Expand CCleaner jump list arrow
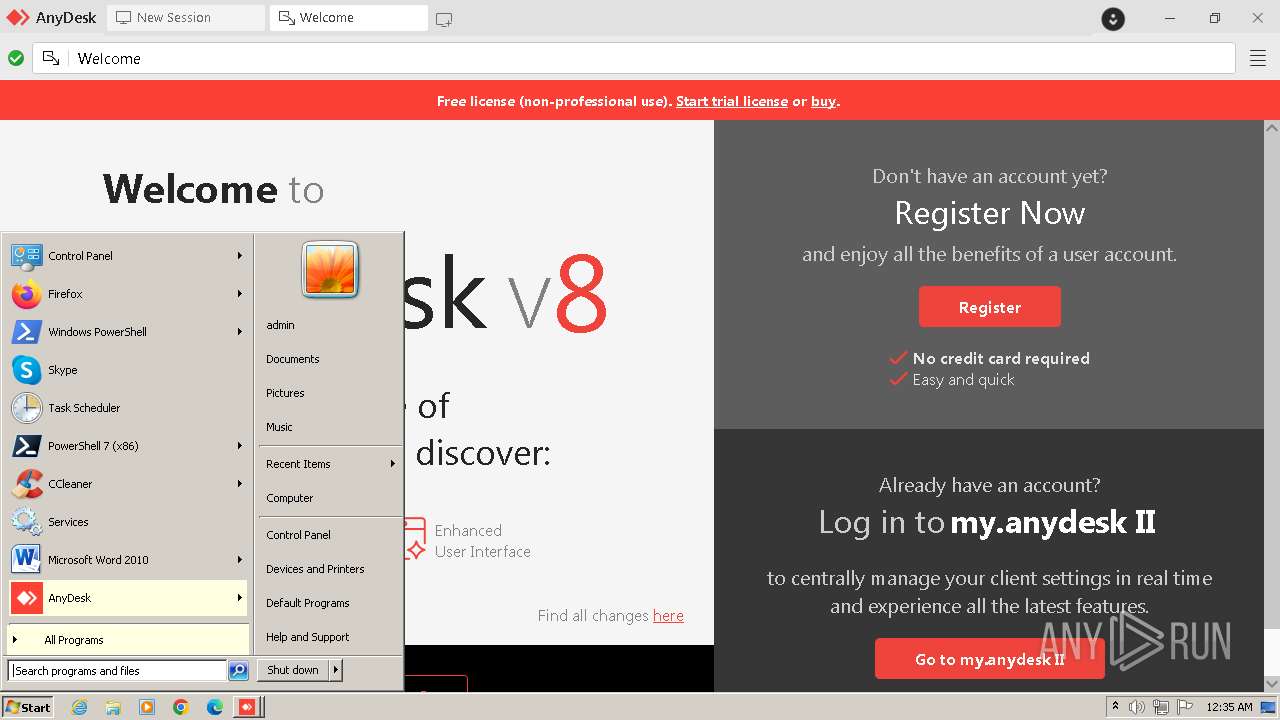1280x720 pixels. tap(240, 484)
